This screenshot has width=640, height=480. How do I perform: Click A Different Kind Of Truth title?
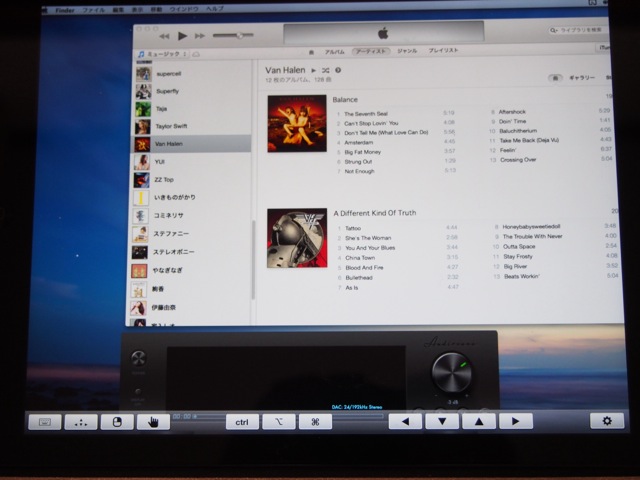pos(375,213)
